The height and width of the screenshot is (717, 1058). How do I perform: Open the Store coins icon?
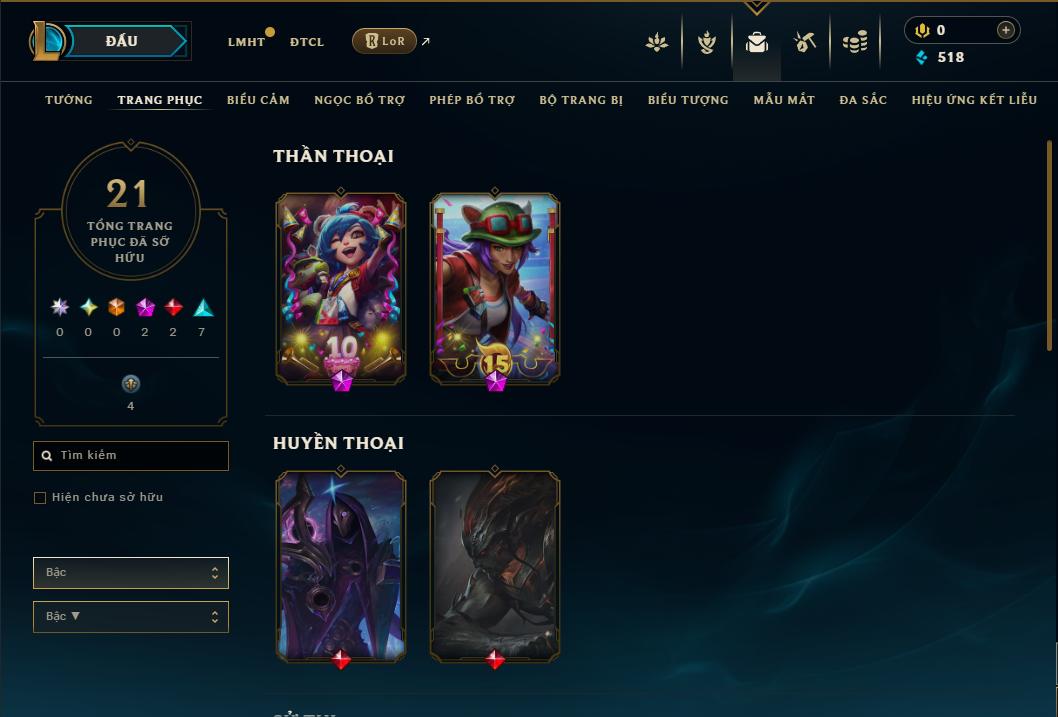(855, 42)
